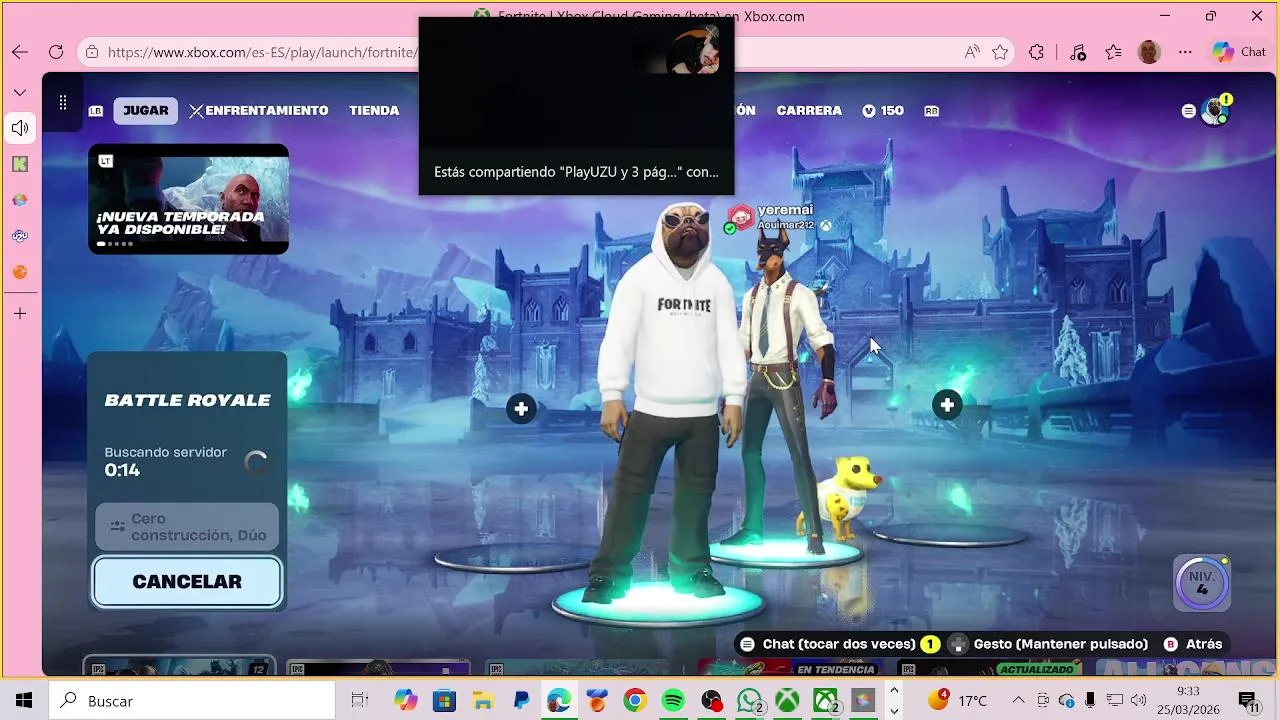Open Chat from the bottom hint bar

tap(838, 644)
